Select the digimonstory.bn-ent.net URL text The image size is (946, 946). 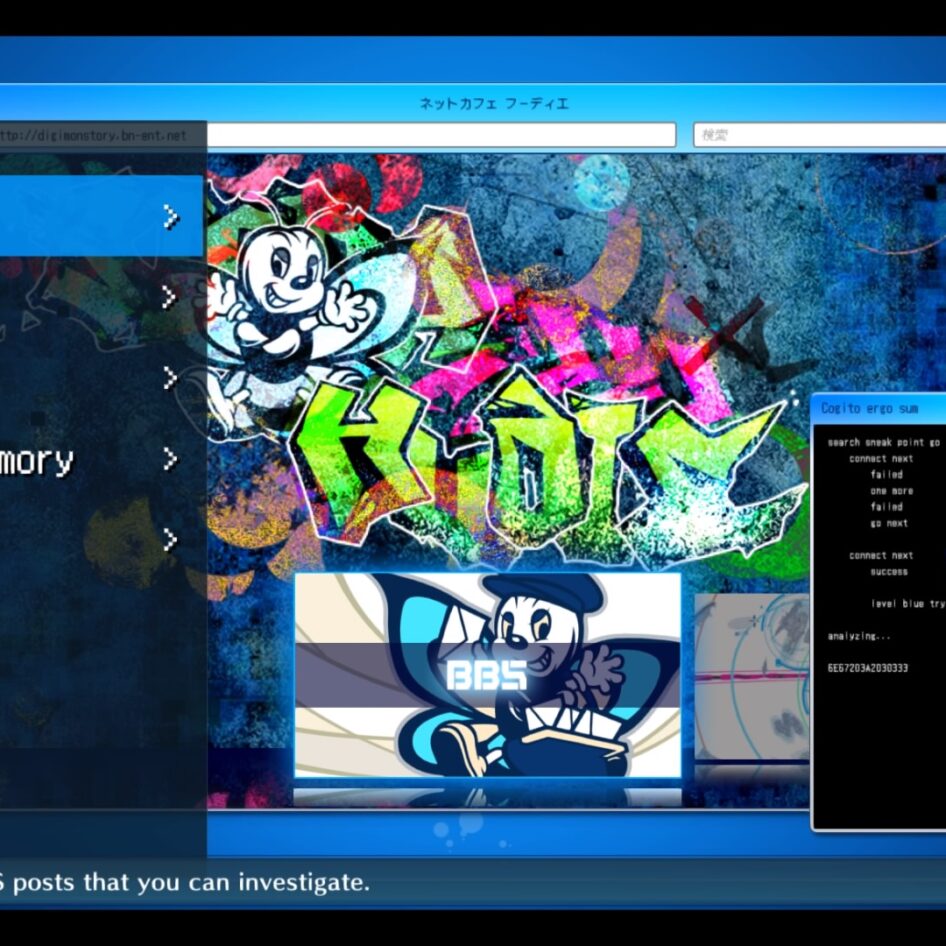point(94,135)
